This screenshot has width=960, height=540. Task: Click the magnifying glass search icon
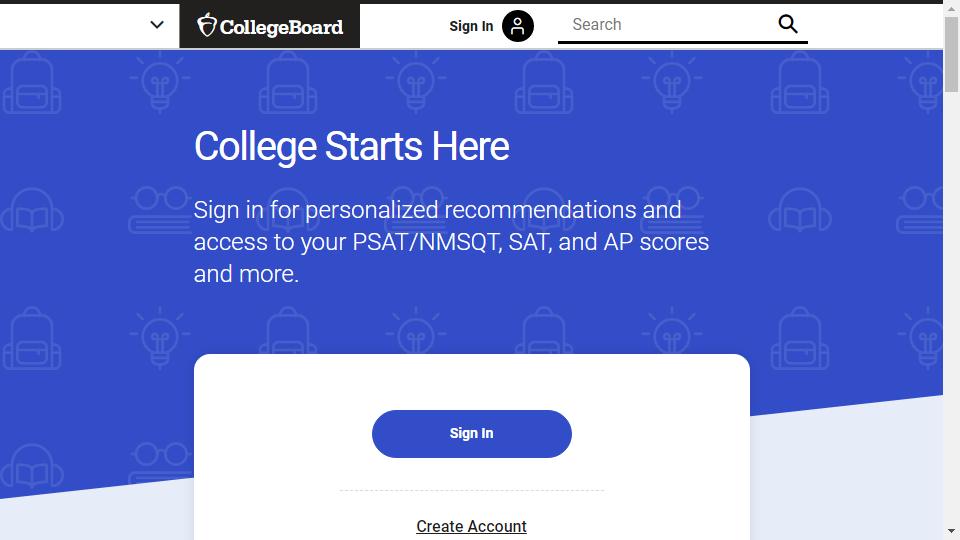pos(788,24)
